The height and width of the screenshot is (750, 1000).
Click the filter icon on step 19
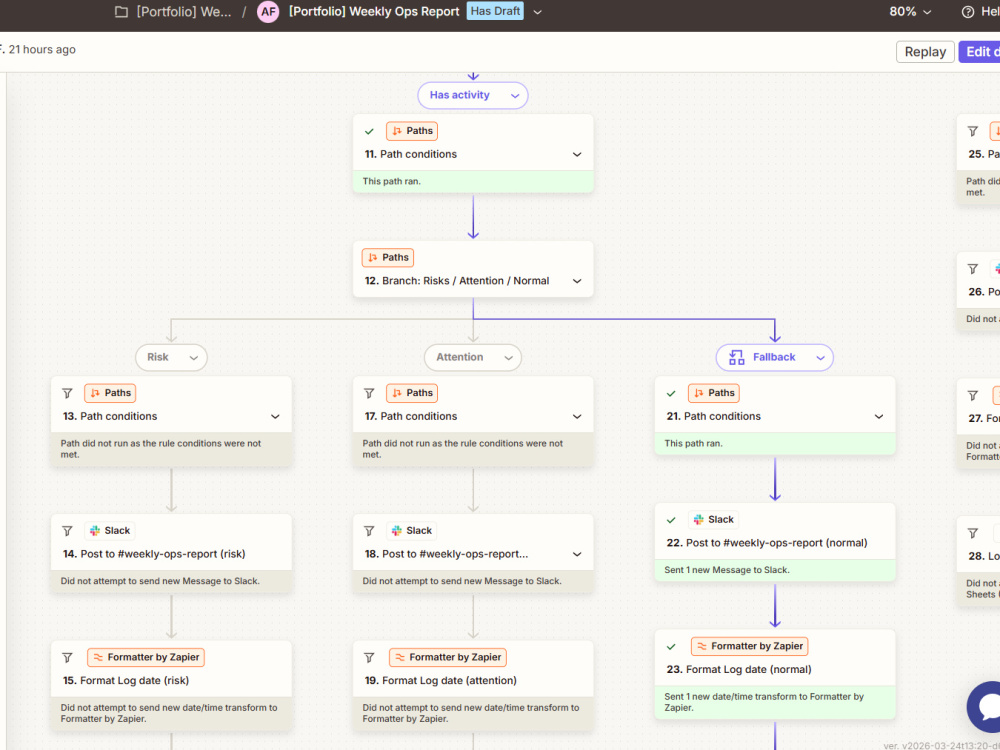tap(369, 658)
